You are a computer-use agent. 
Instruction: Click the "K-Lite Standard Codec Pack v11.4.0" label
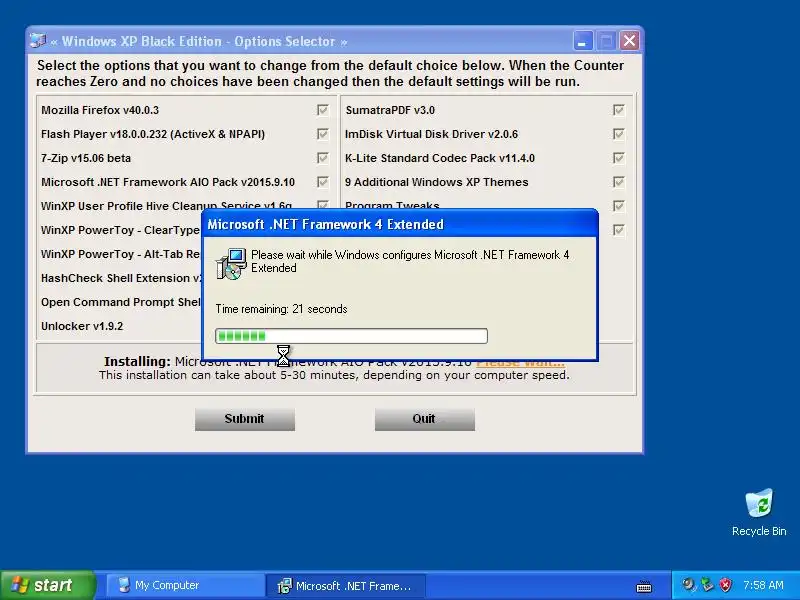tap(440, 158)
